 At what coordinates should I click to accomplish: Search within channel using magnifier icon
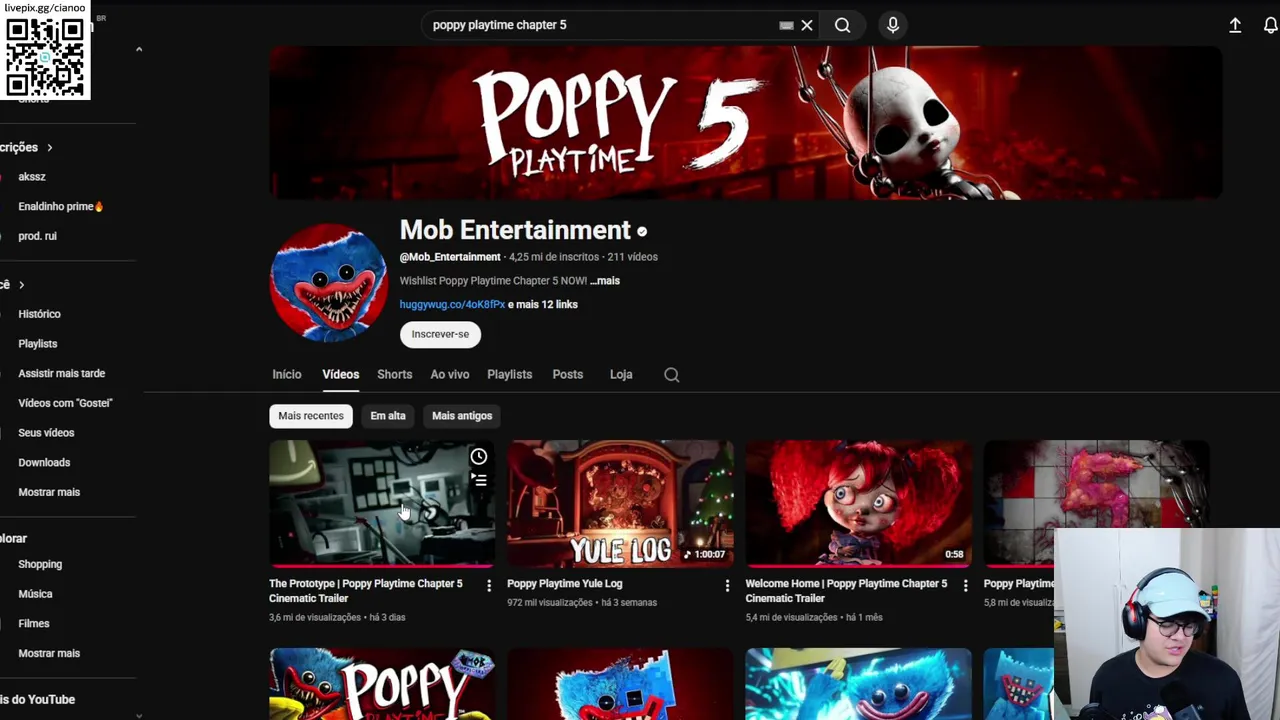(672, 375)
